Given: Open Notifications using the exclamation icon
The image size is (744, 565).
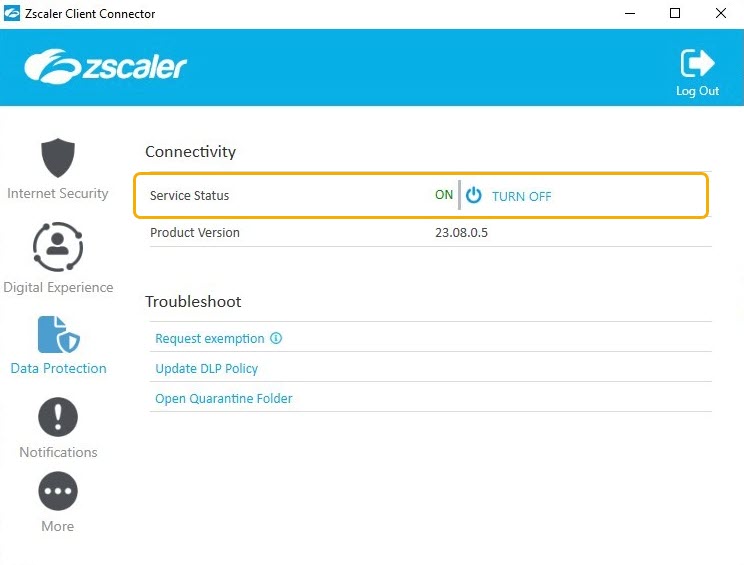Looking at the screenshot, I should pyautogui.click(x=58, y=417).
